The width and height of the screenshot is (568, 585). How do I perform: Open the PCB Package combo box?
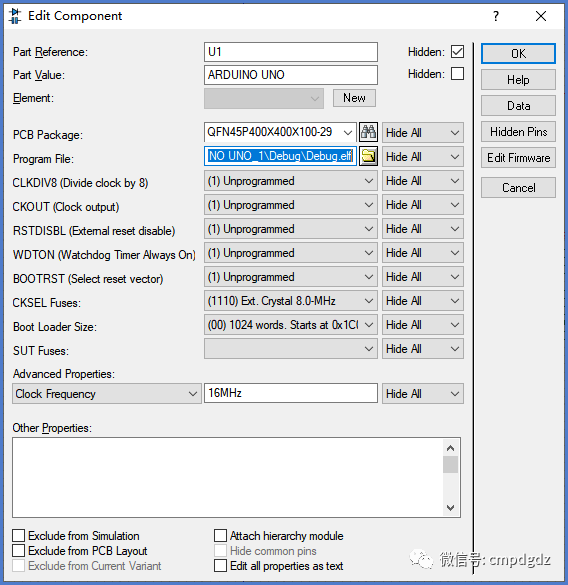tap(280, 132)
